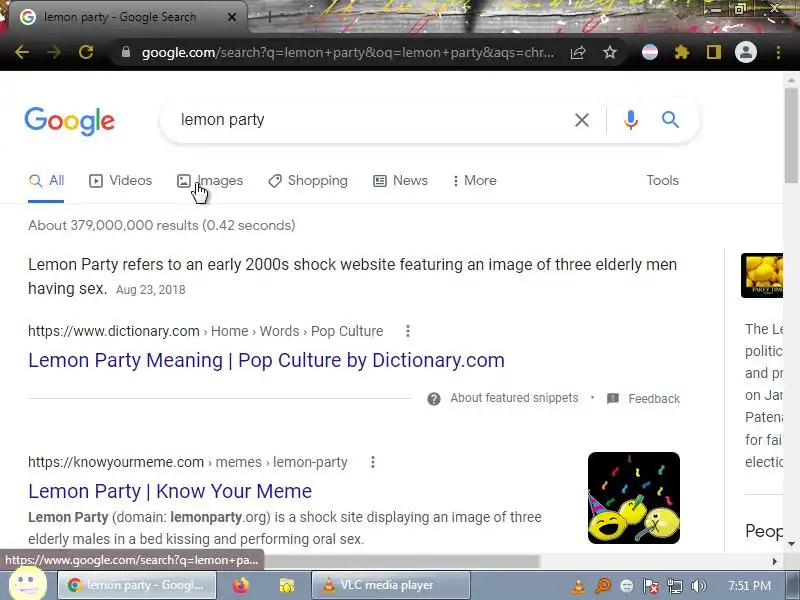Image resolution: width=800 pixels, height=600 pixels.
Task: Clear the search box with X icon
Action: point(582,120)
